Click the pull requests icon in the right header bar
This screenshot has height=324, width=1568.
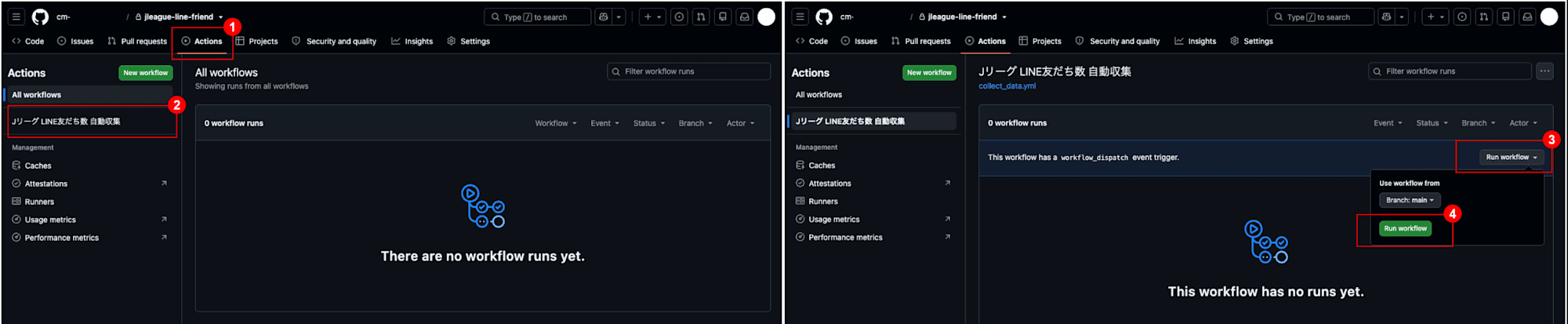pos(1483,16)
